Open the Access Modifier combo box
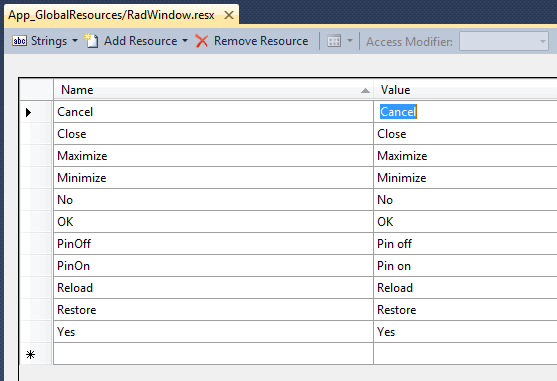Image resolution: width=557 pixels, height=381 pixels. pos(504,42)
